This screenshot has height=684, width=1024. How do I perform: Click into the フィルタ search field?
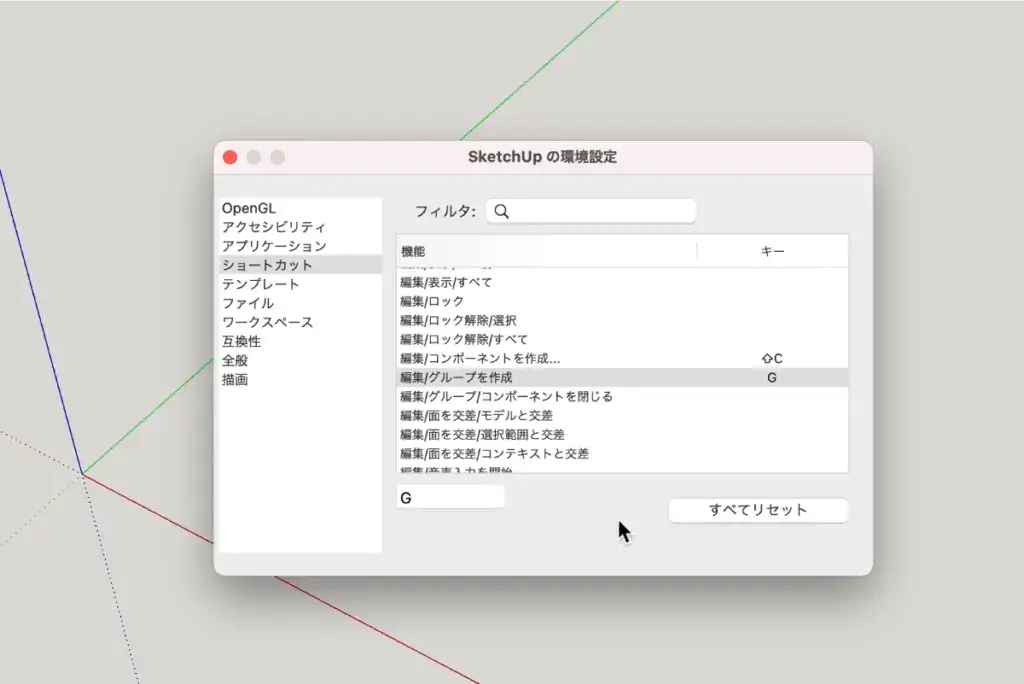tap(590, 211)
